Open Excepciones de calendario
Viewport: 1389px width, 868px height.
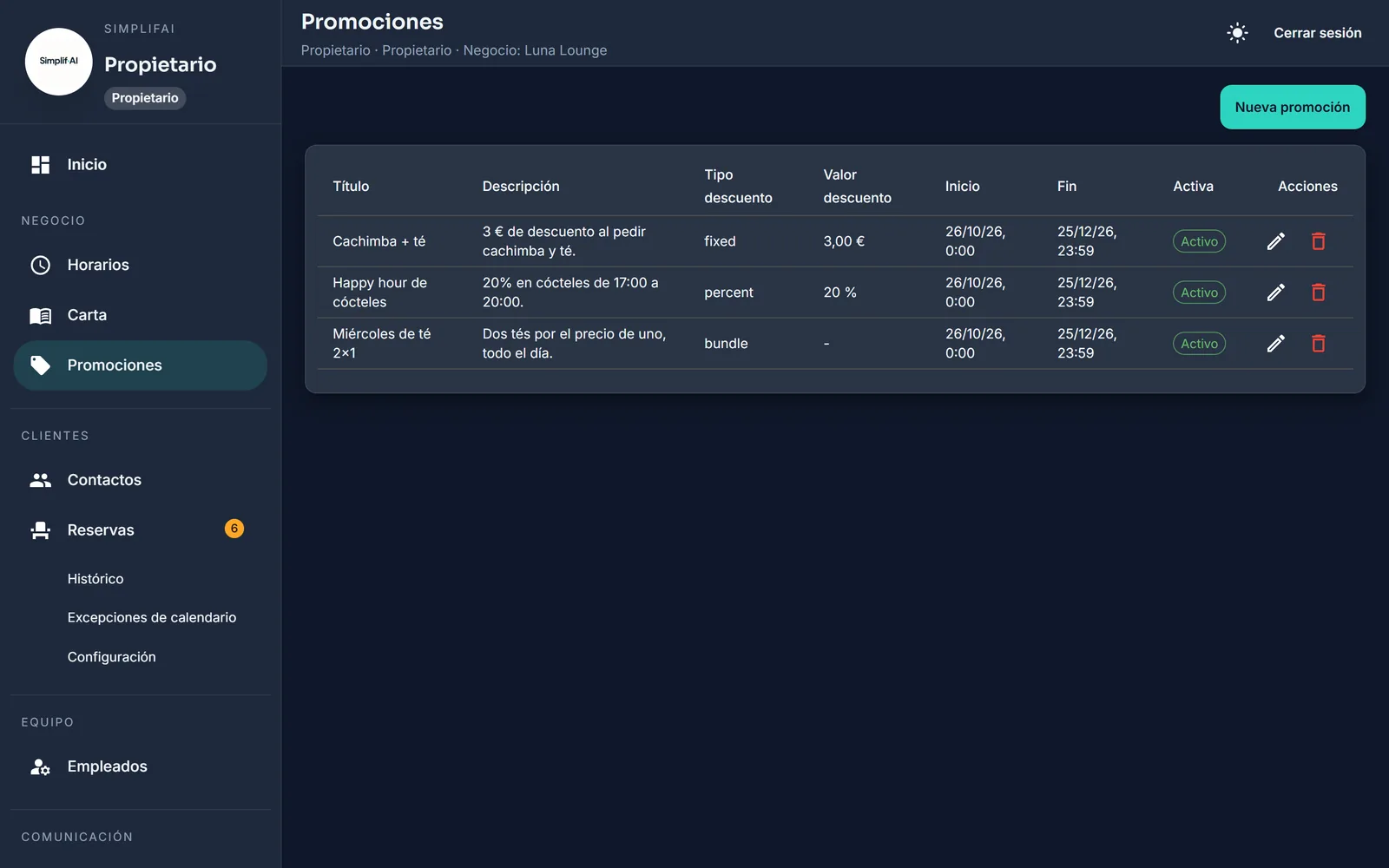pyautogui.click(x=152, y=618)
